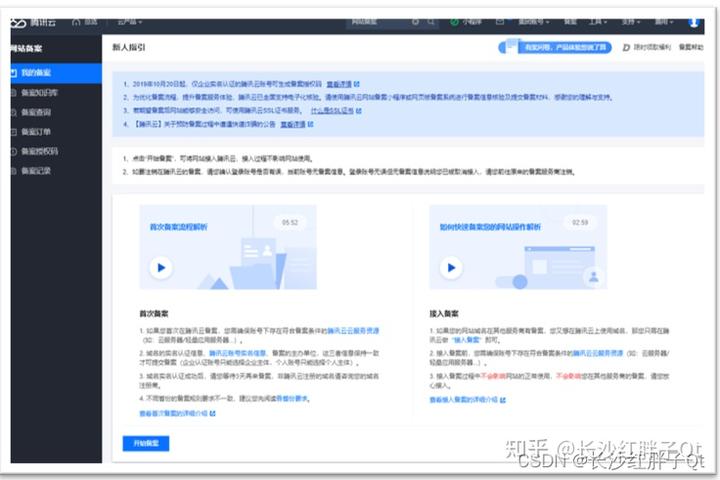720x480 pixels.
Task: Open the 总览 home link in top bar
Action: (x=85, y=22)
